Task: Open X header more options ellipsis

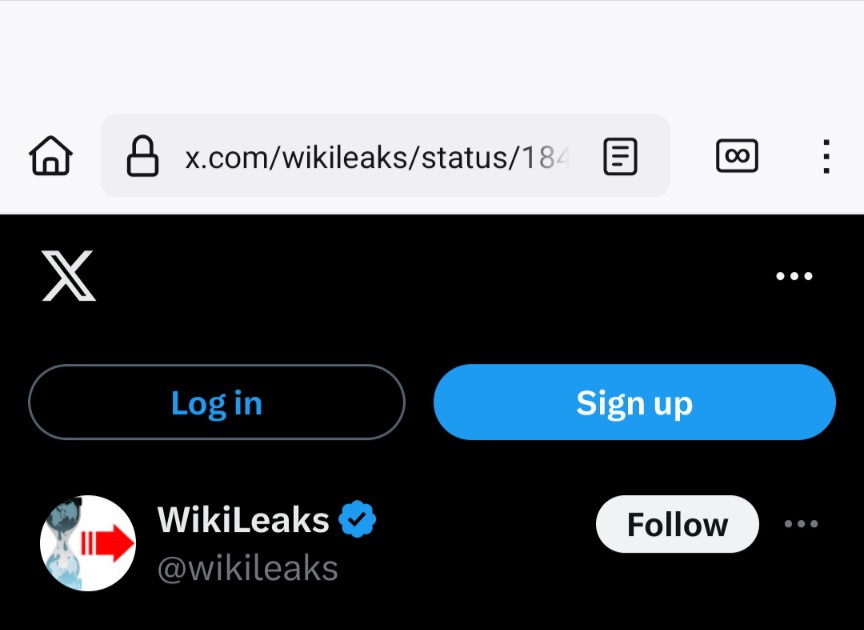Action: click(794, 276)
